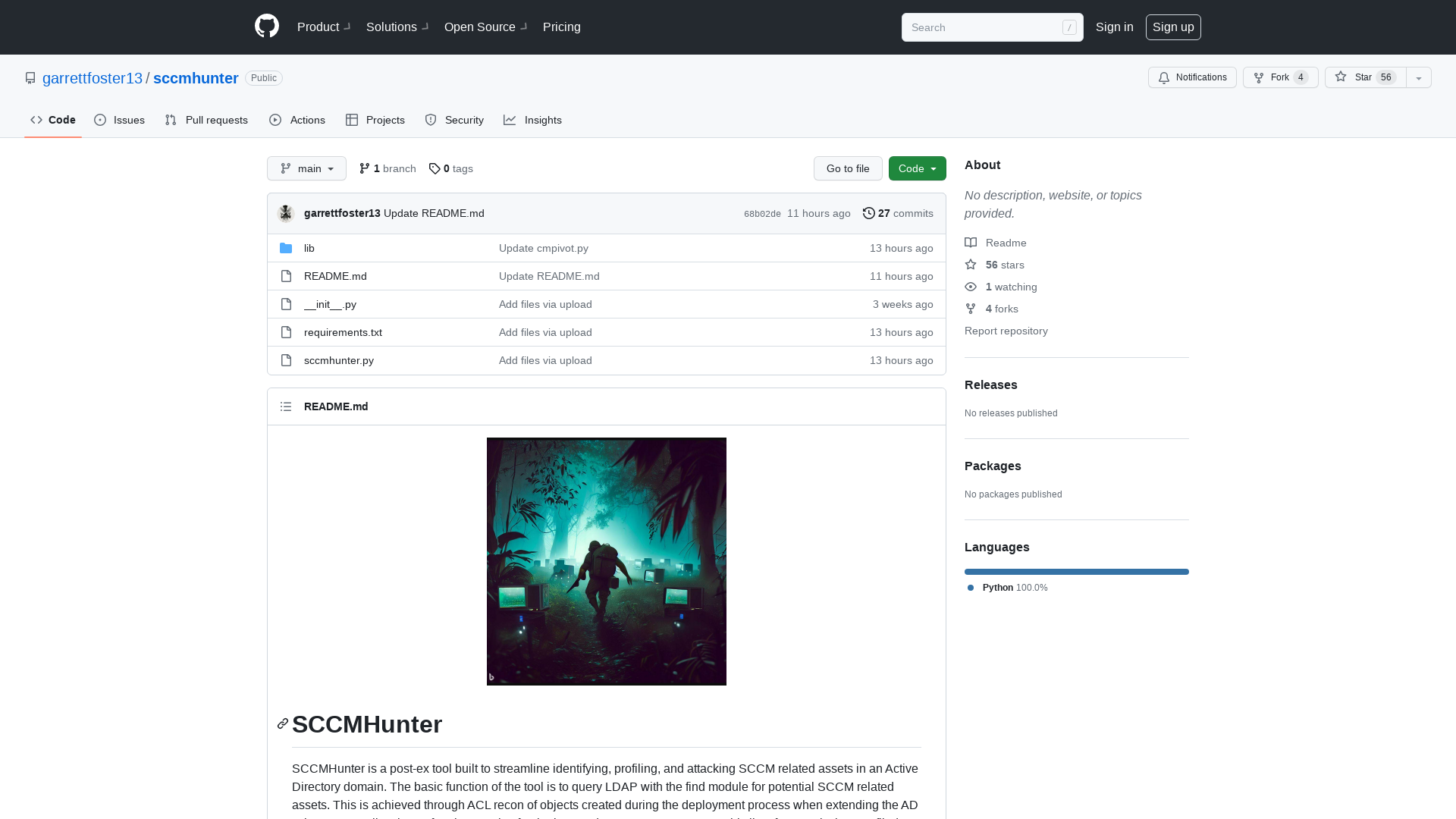Click the star count badge 56
The height and width of the screenshot is (819, 1456).
click(1386, 77)
